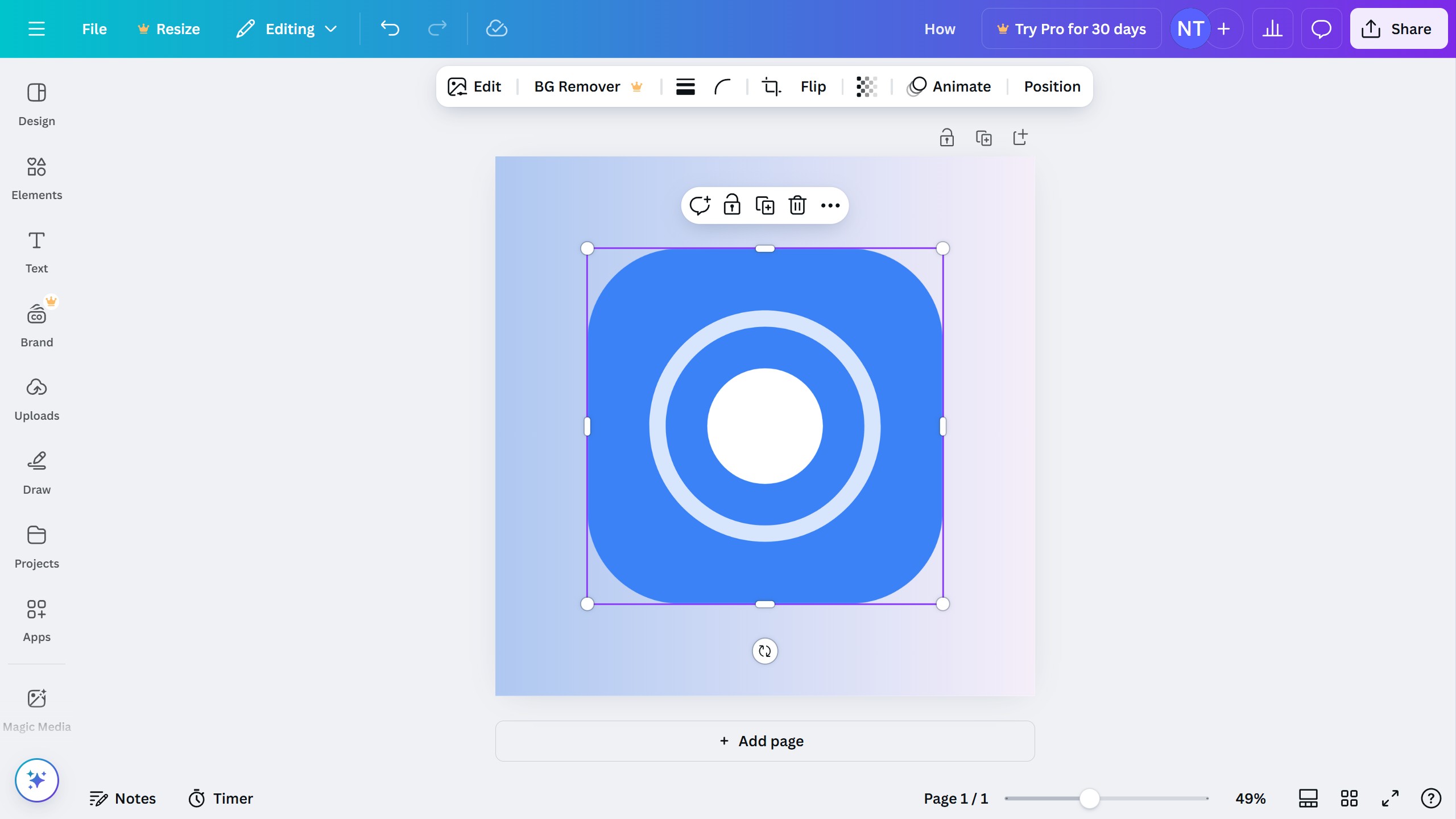
Task: Open more options for the selection
Action: (x=831, y=205)
